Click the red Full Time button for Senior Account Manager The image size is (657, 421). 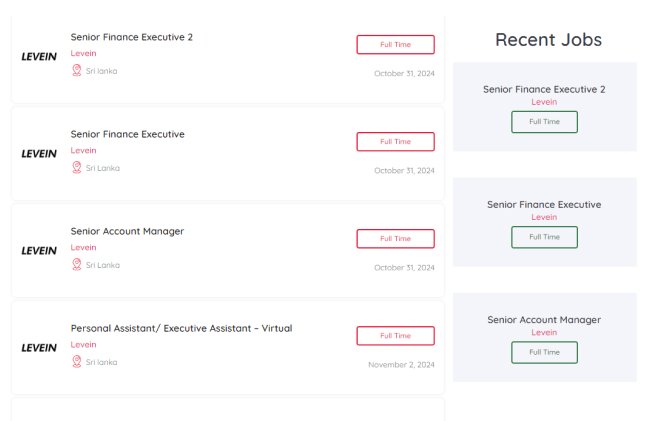pos(395,239)
